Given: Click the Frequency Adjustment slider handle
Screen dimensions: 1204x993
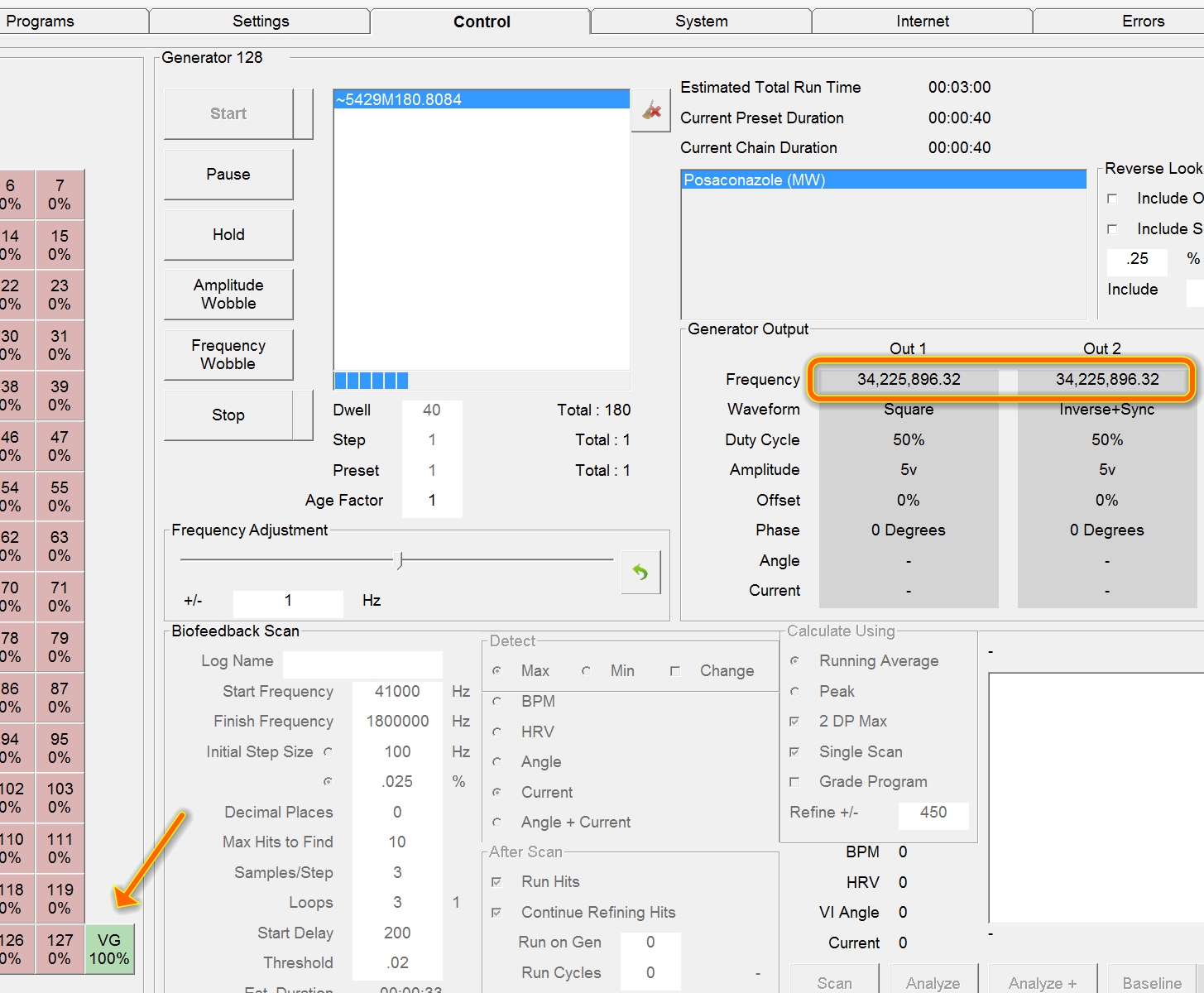Looking at the screenshot, I should pos(400,560).
